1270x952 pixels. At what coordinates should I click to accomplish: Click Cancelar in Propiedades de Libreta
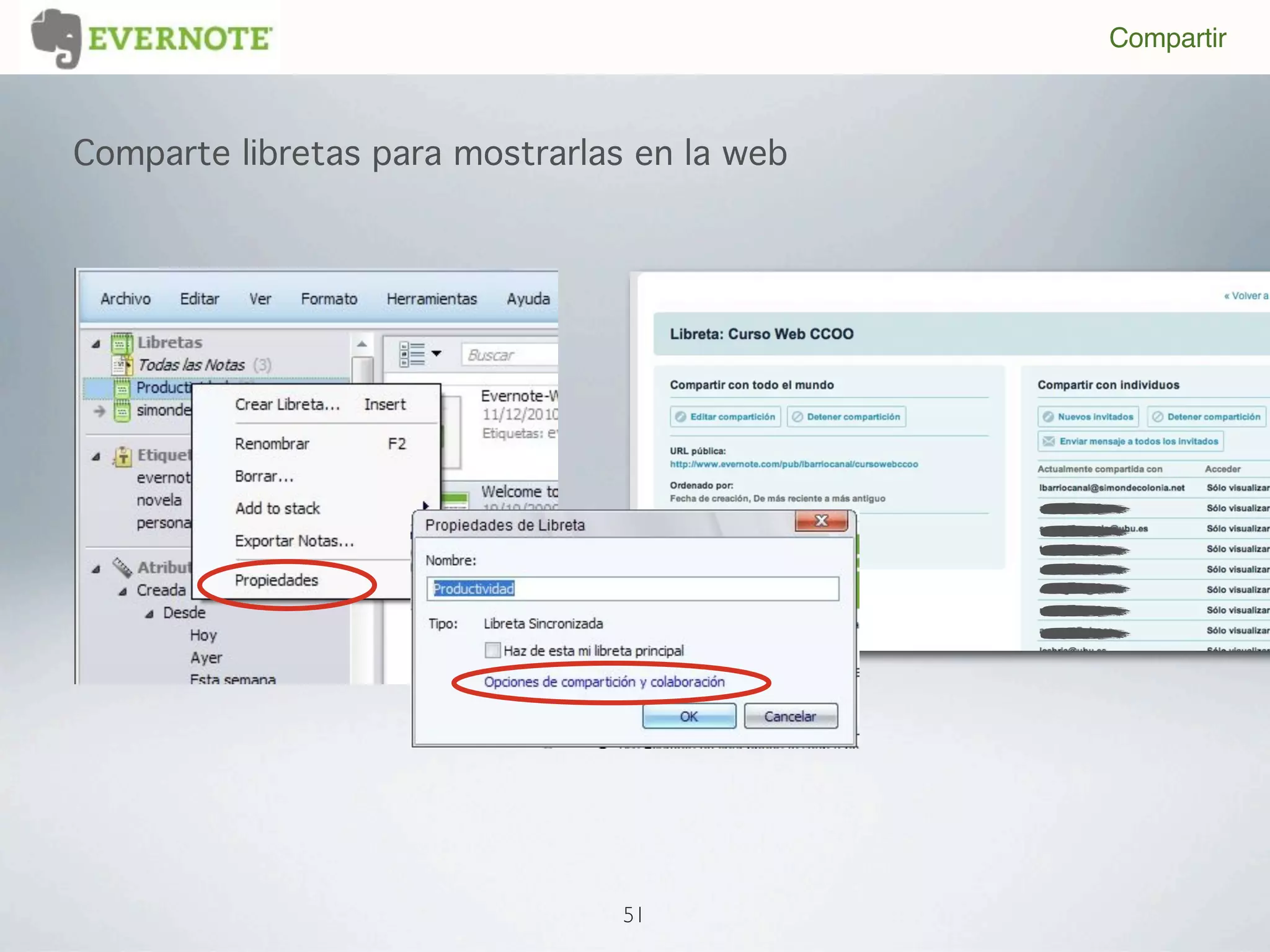(x=791, y=716)
